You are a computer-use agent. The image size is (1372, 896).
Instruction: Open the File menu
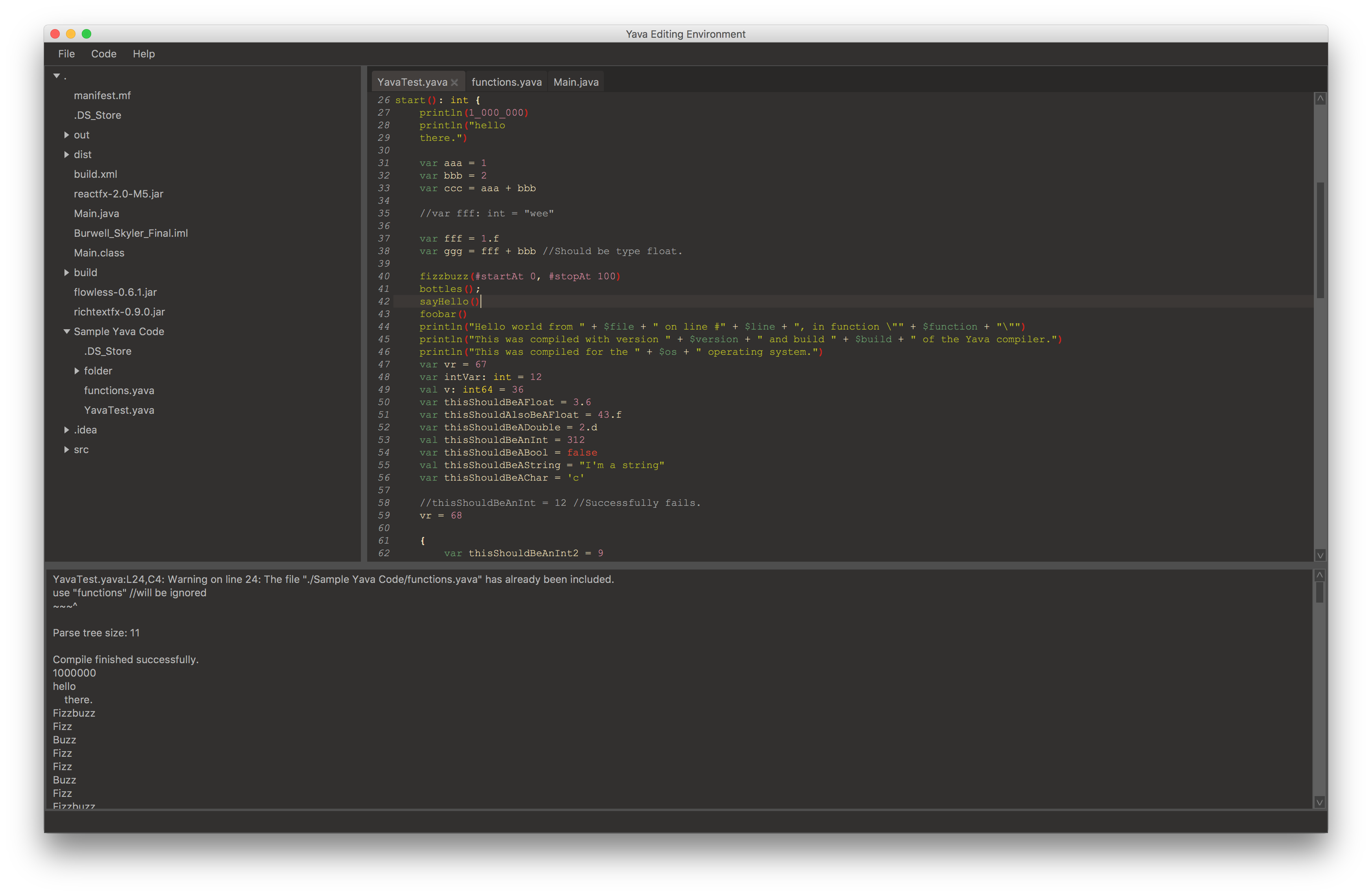pos(66,53)
